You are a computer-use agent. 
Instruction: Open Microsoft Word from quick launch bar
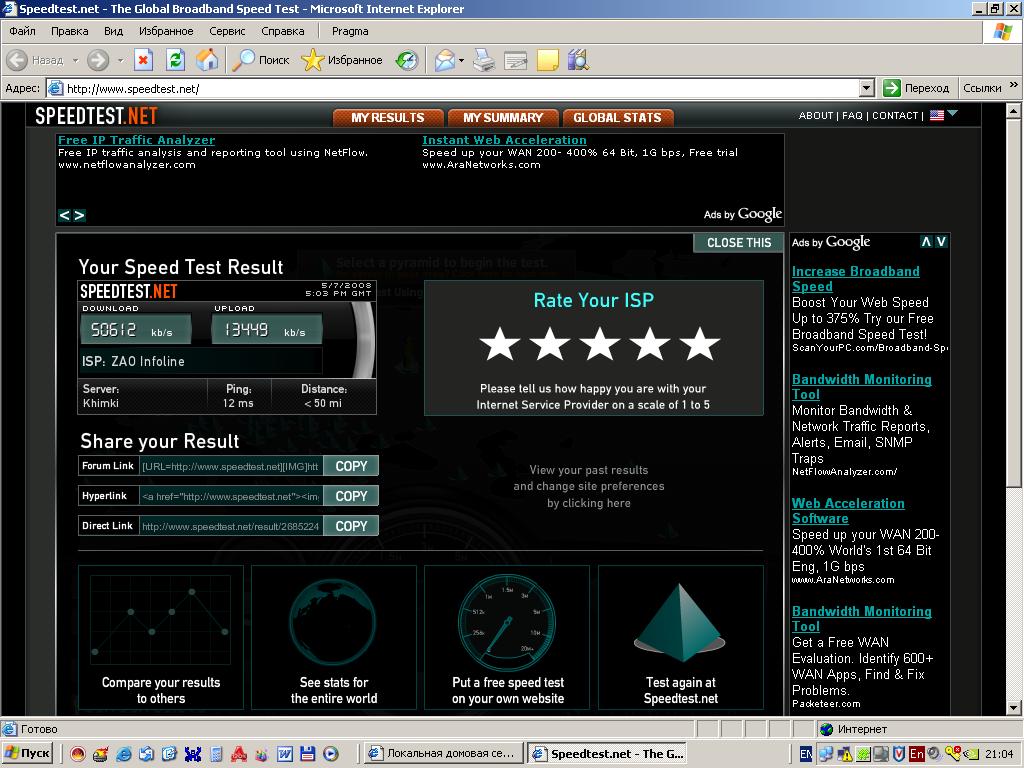pos(285,754)
